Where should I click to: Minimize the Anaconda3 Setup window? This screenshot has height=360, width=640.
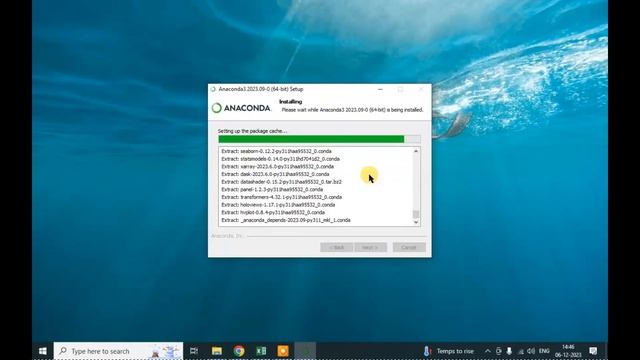tap(380, 89)
